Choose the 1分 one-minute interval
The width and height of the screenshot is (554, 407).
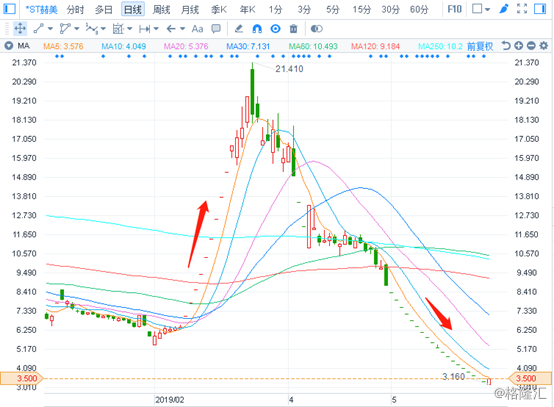click(x=276, y=10)
